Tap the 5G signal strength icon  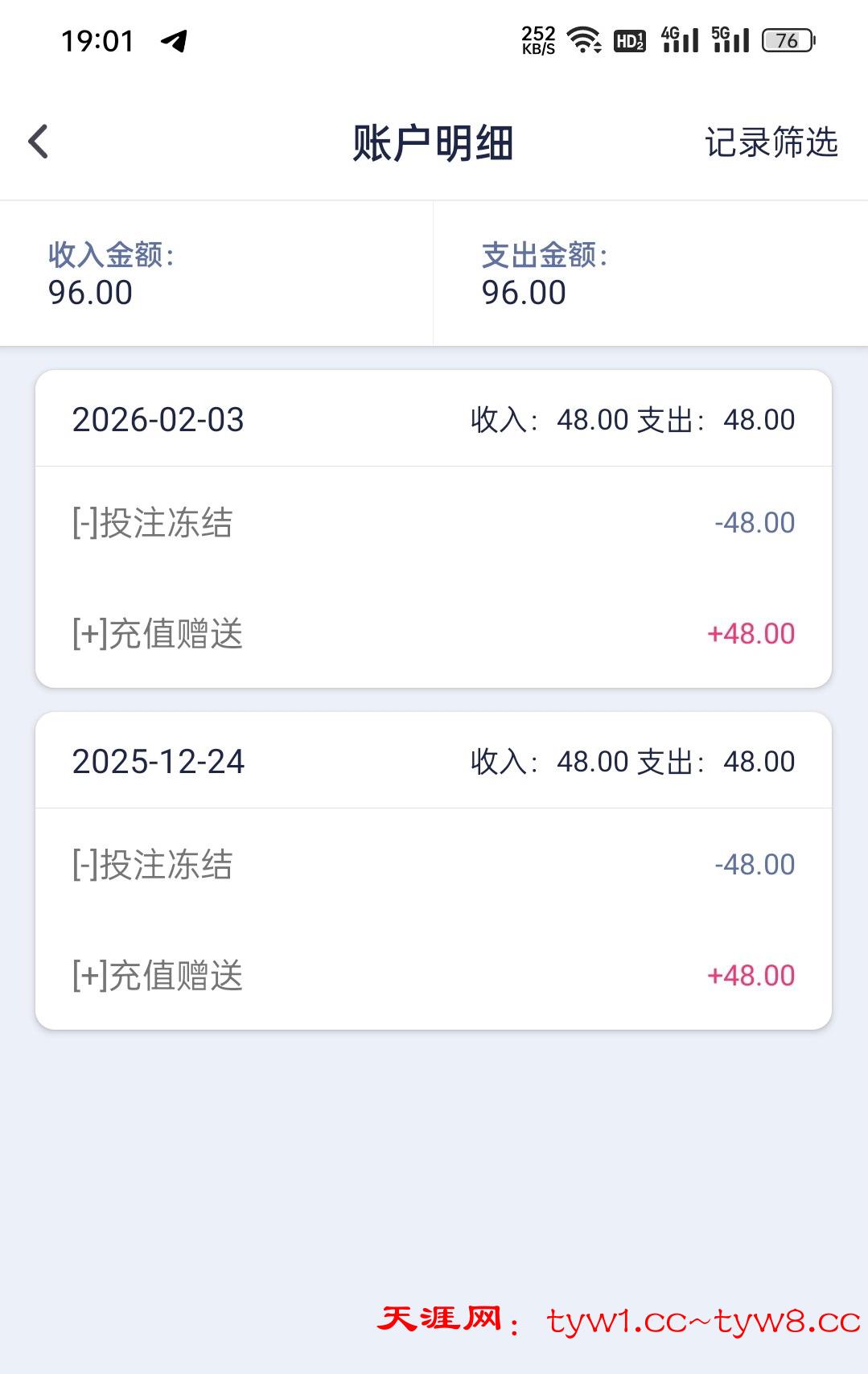(730, 39)
